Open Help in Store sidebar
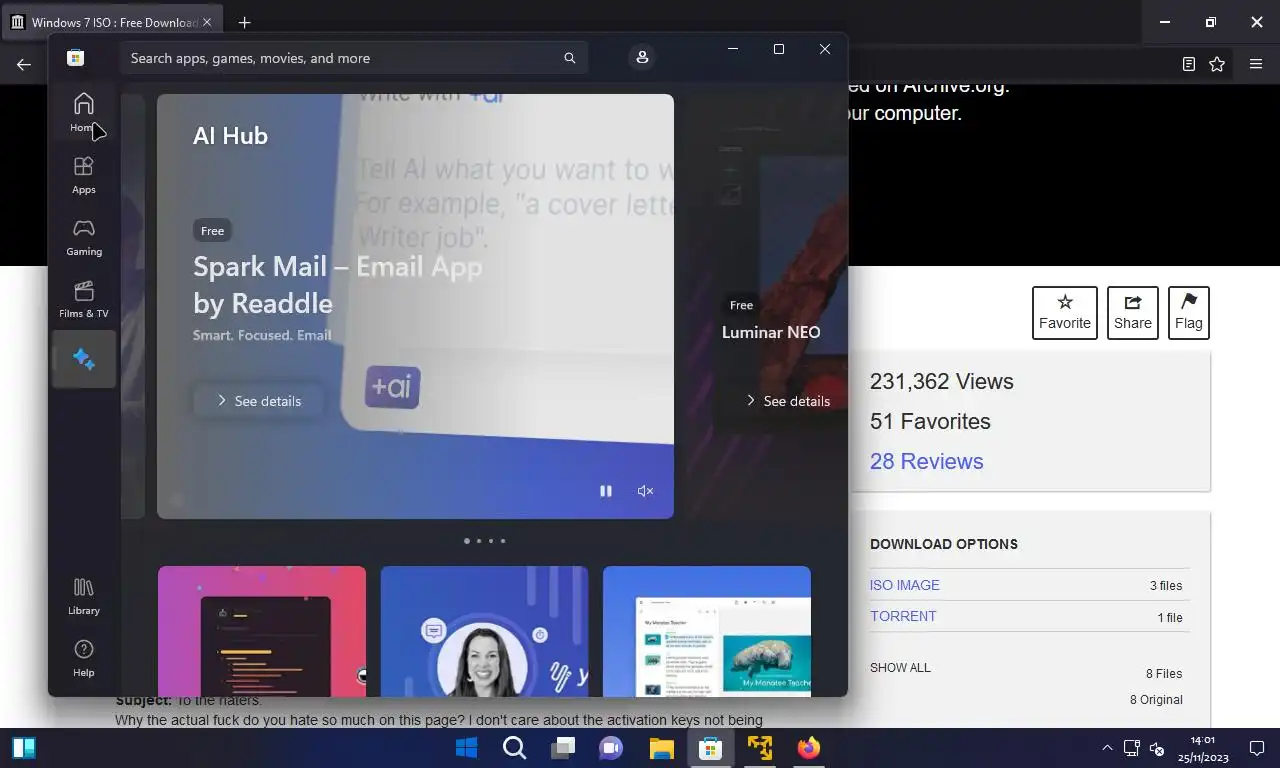1280x768 pixels. [x=84, y=658]
